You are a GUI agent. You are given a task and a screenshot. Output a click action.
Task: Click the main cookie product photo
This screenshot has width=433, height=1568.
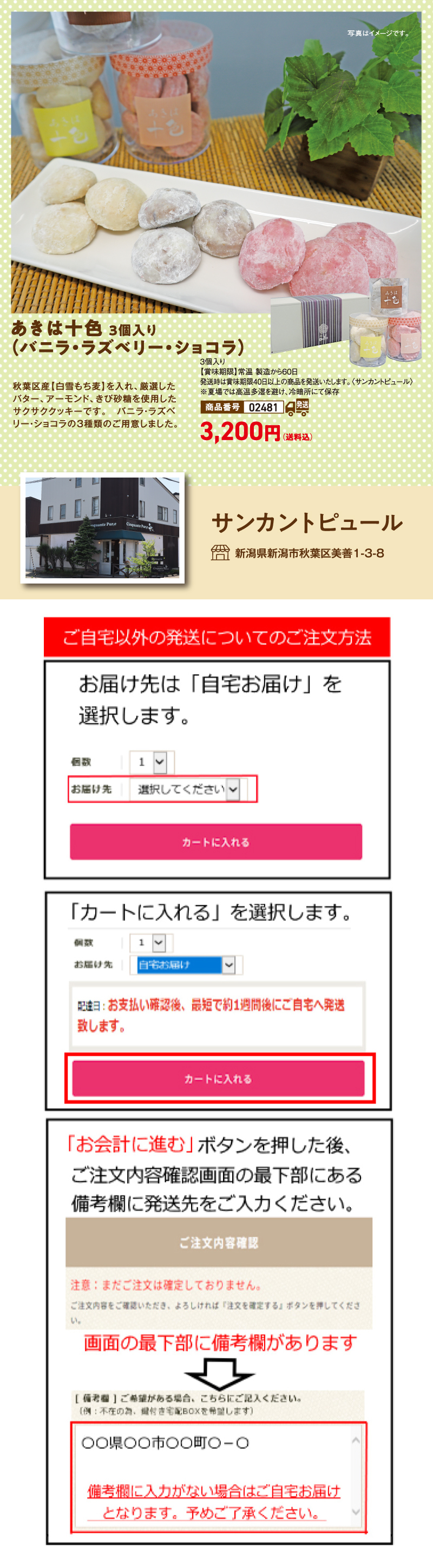216,161
